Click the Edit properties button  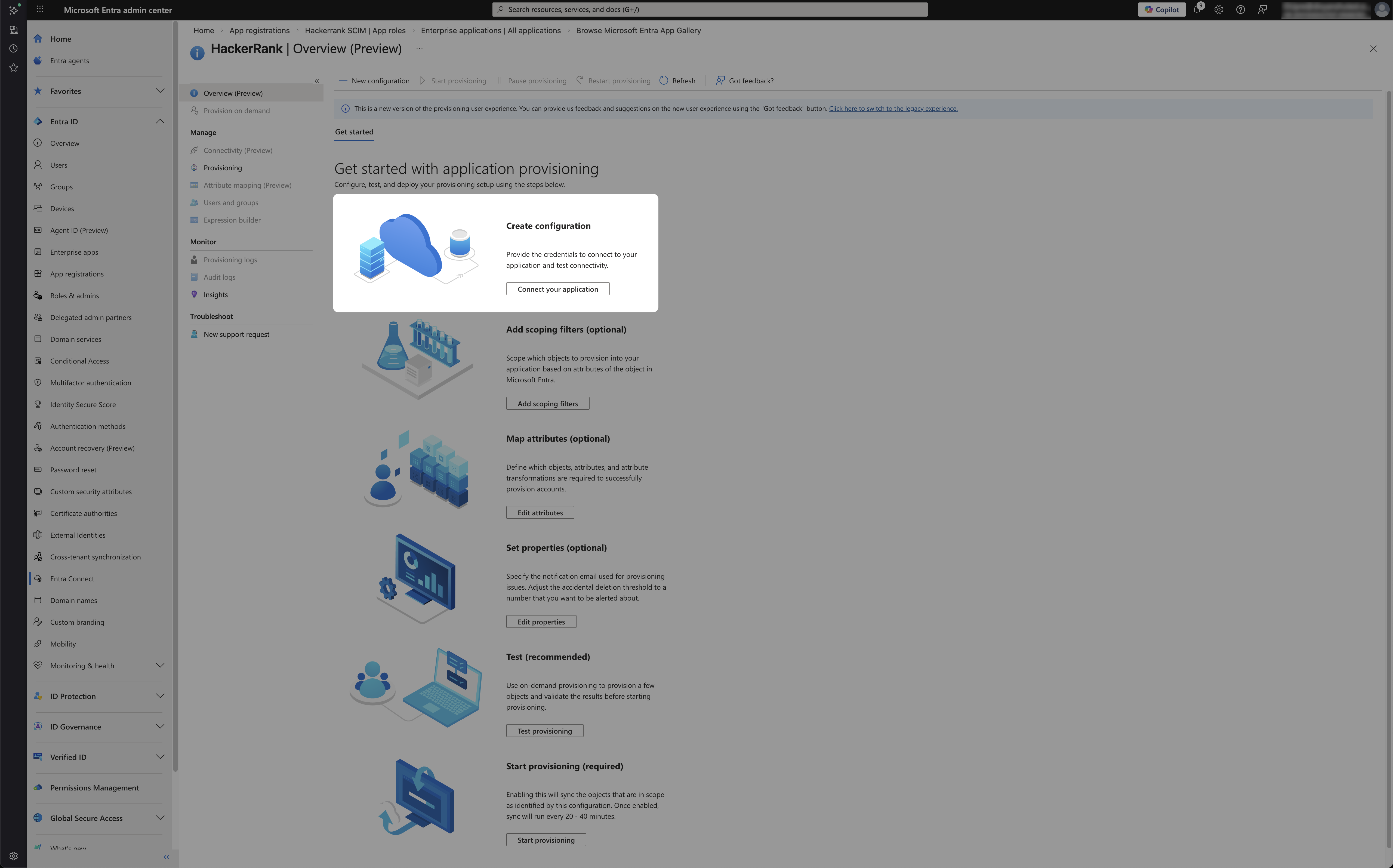click(x=541, y=622)
